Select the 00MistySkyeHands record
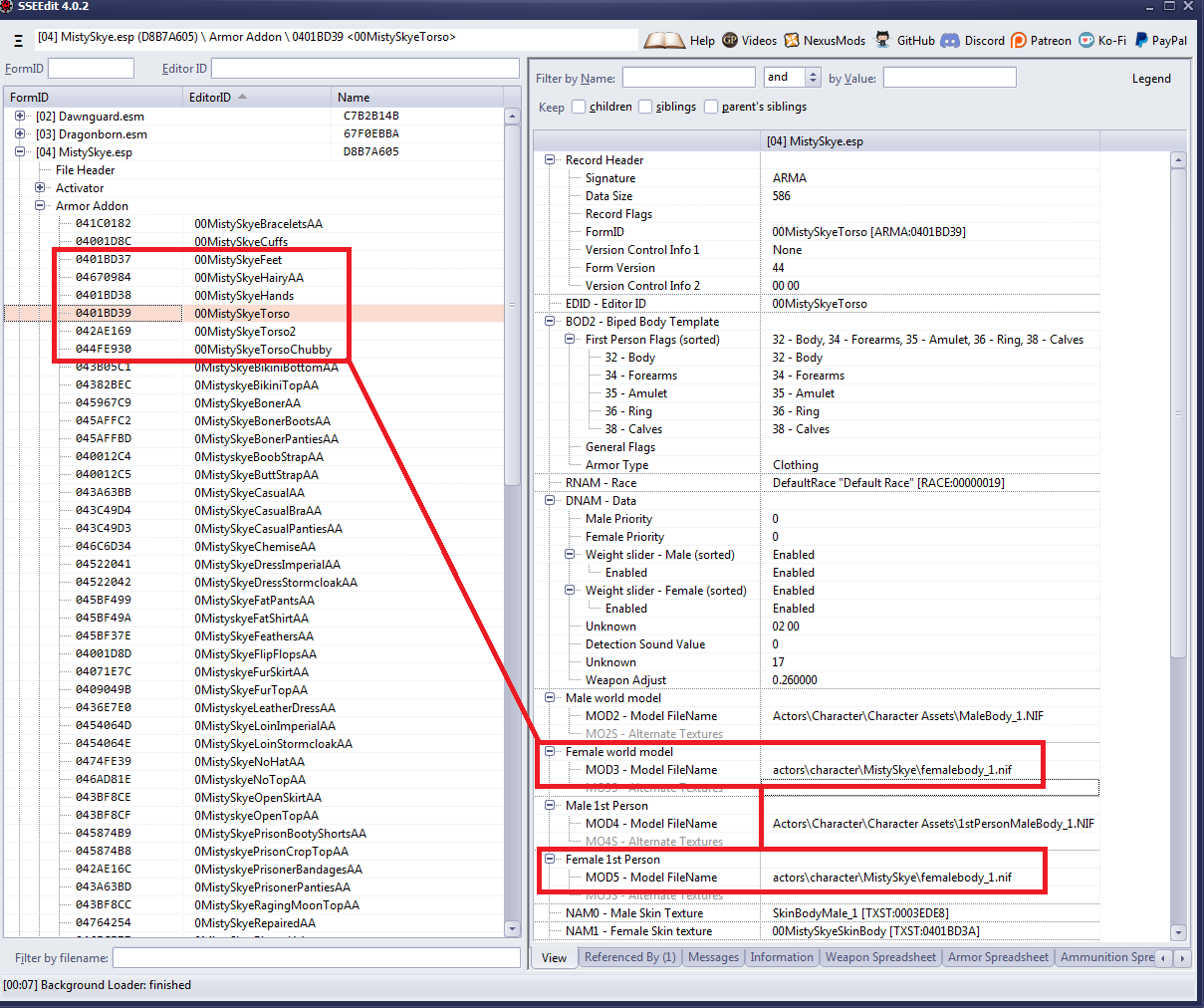This screenshot has width=1204, height=1008. pos(244,296)
